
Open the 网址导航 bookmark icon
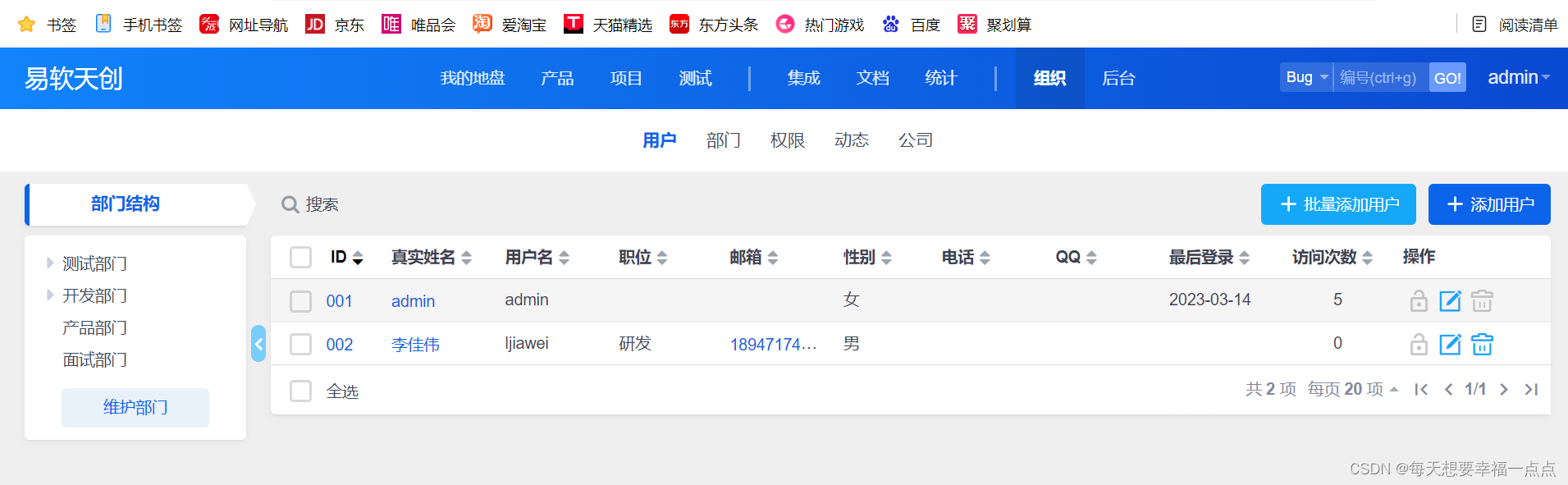point(209,24)
